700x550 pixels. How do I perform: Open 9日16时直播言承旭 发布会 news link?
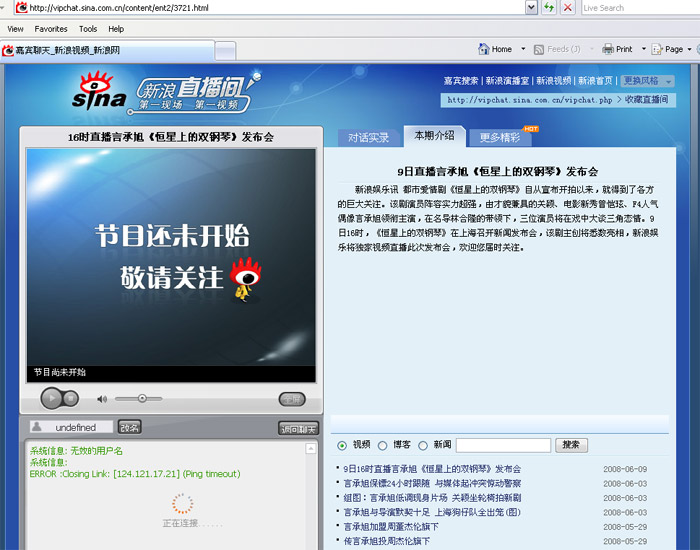point(432,469)
